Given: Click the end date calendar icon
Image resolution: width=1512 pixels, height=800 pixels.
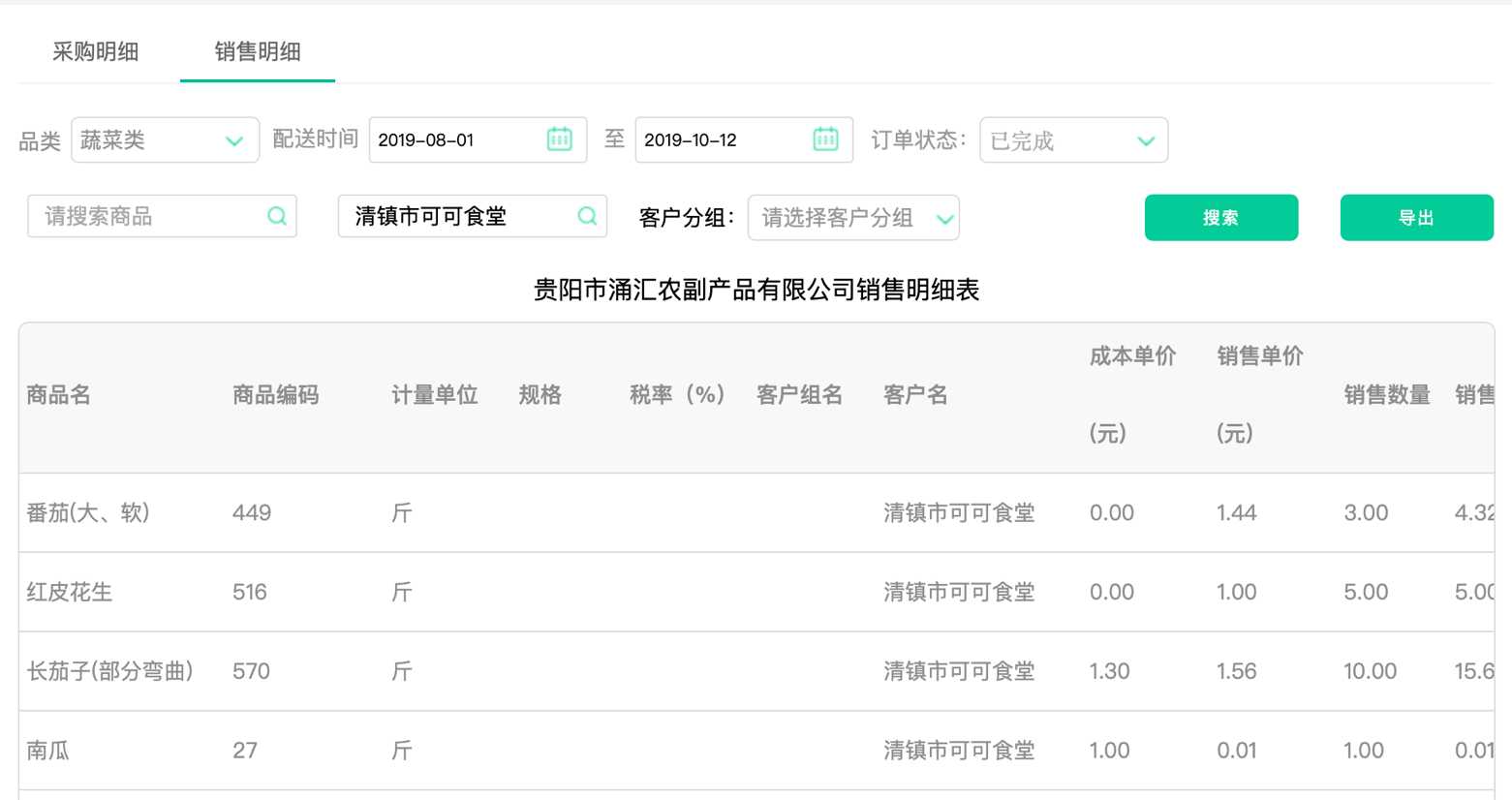Looking at the screenshot, I should 825,139.
